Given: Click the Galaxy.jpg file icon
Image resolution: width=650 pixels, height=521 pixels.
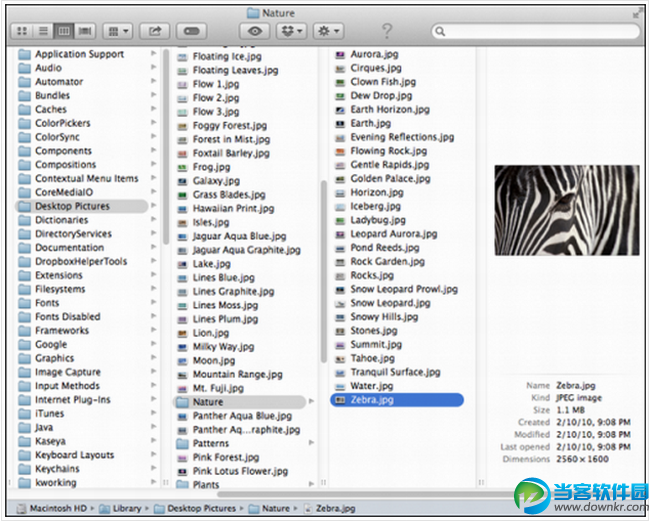Looking at the screenshot, I should [182, 181].
